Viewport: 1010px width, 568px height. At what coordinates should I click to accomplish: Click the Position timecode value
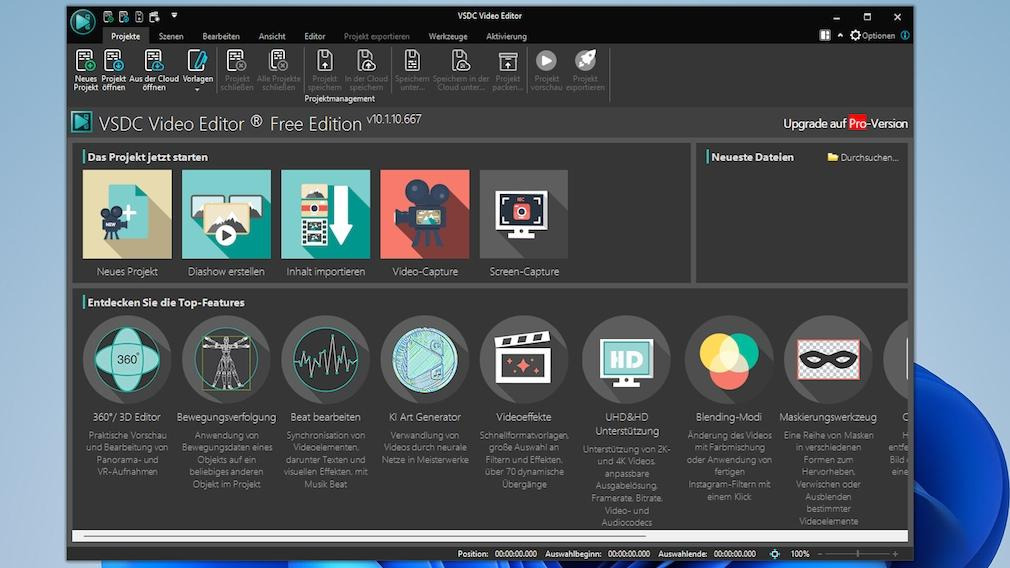pyautogui.click(x=515, y=554)
